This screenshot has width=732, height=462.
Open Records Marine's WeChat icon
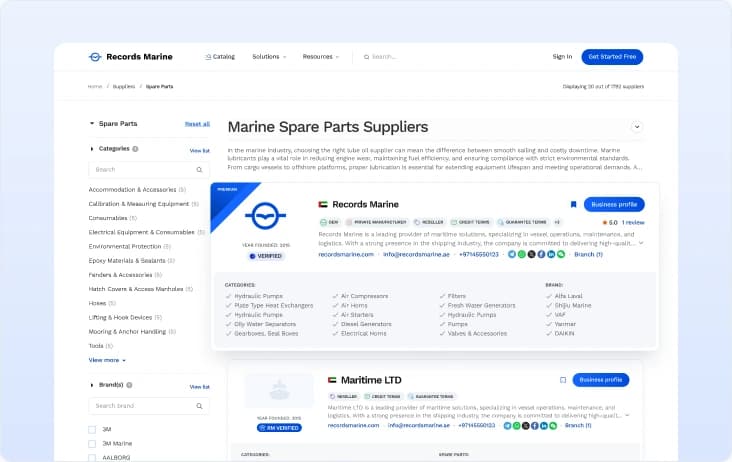coord(561,254)
